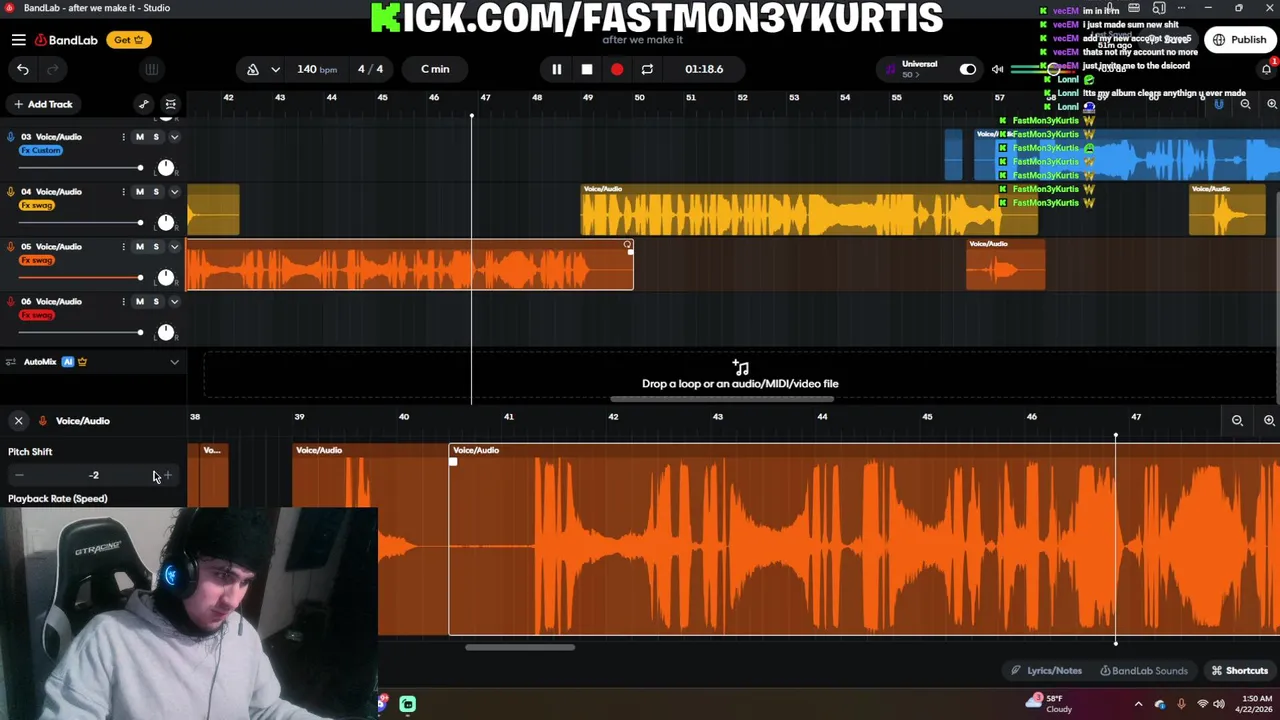Open Lyrics/Notes panel

(x=1046, y=671)
